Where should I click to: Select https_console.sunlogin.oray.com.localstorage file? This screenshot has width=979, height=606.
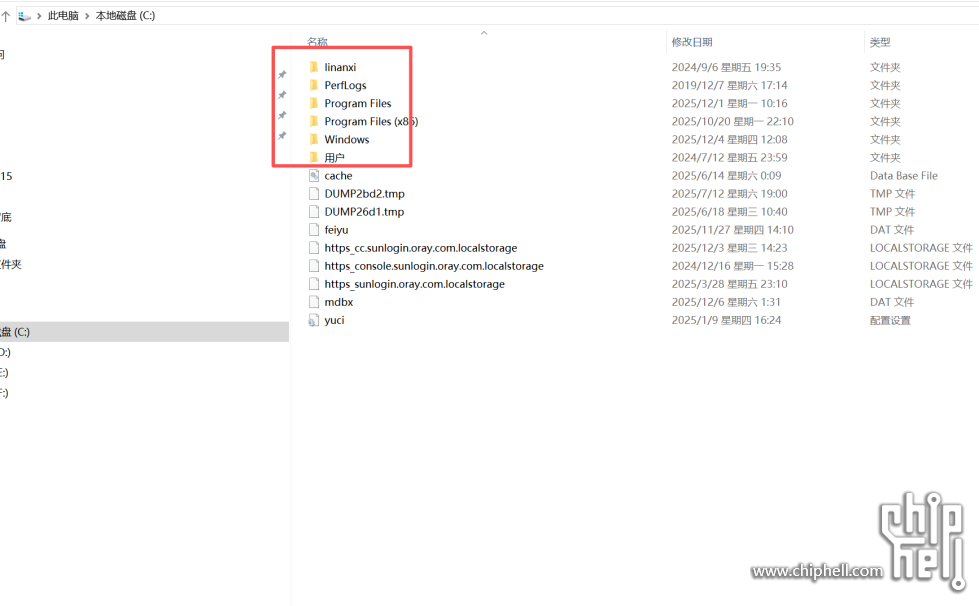coord(433,266)
